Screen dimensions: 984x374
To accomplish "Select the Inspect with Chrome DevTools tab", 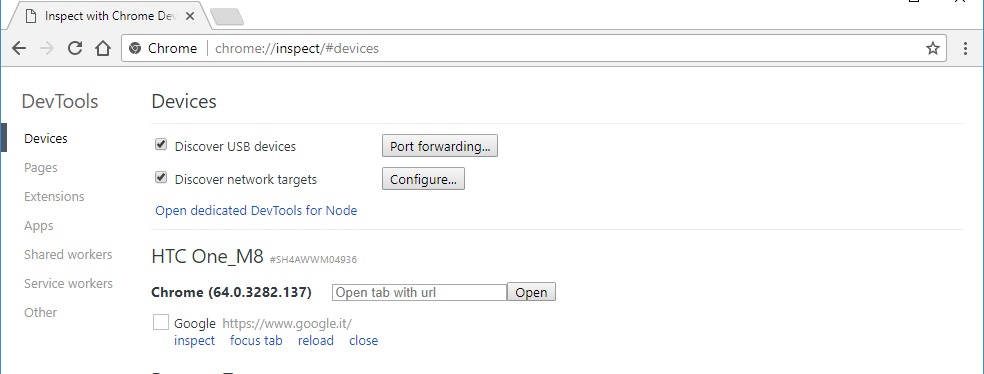I will click(110, 17).
